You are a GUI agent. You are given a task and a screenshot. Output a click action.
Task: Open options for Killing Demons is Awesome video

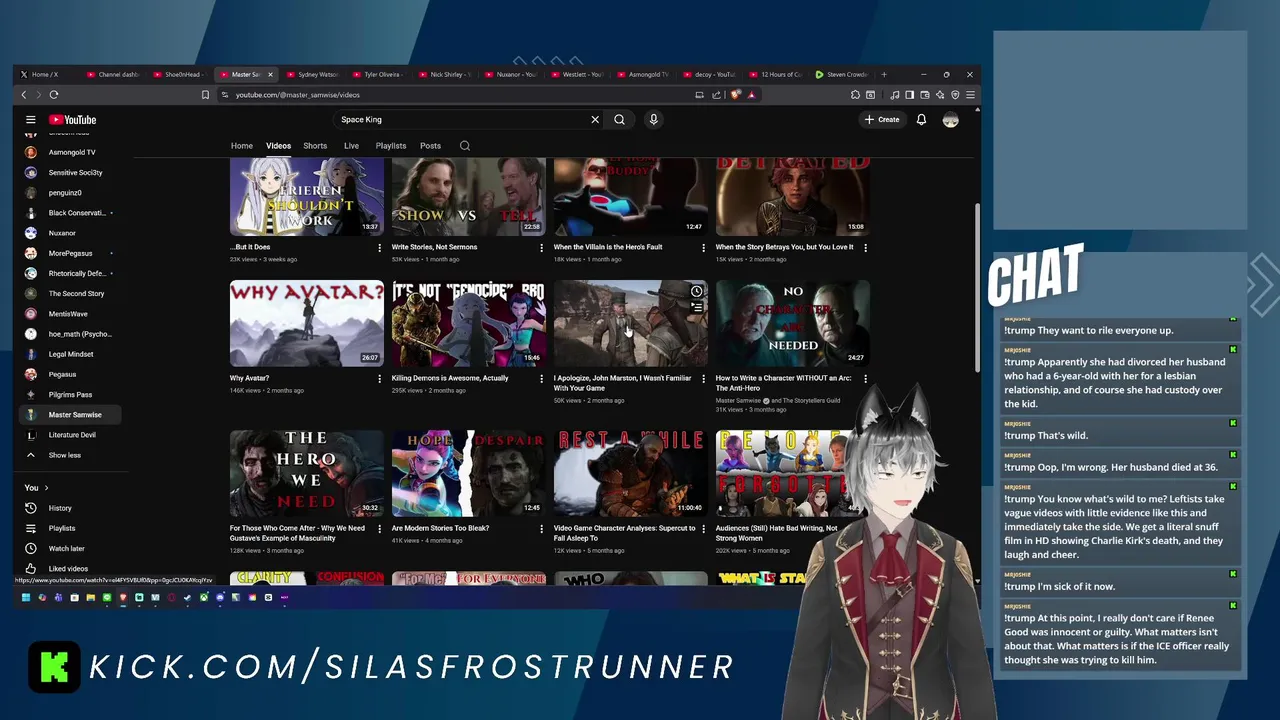pos(541,379)
